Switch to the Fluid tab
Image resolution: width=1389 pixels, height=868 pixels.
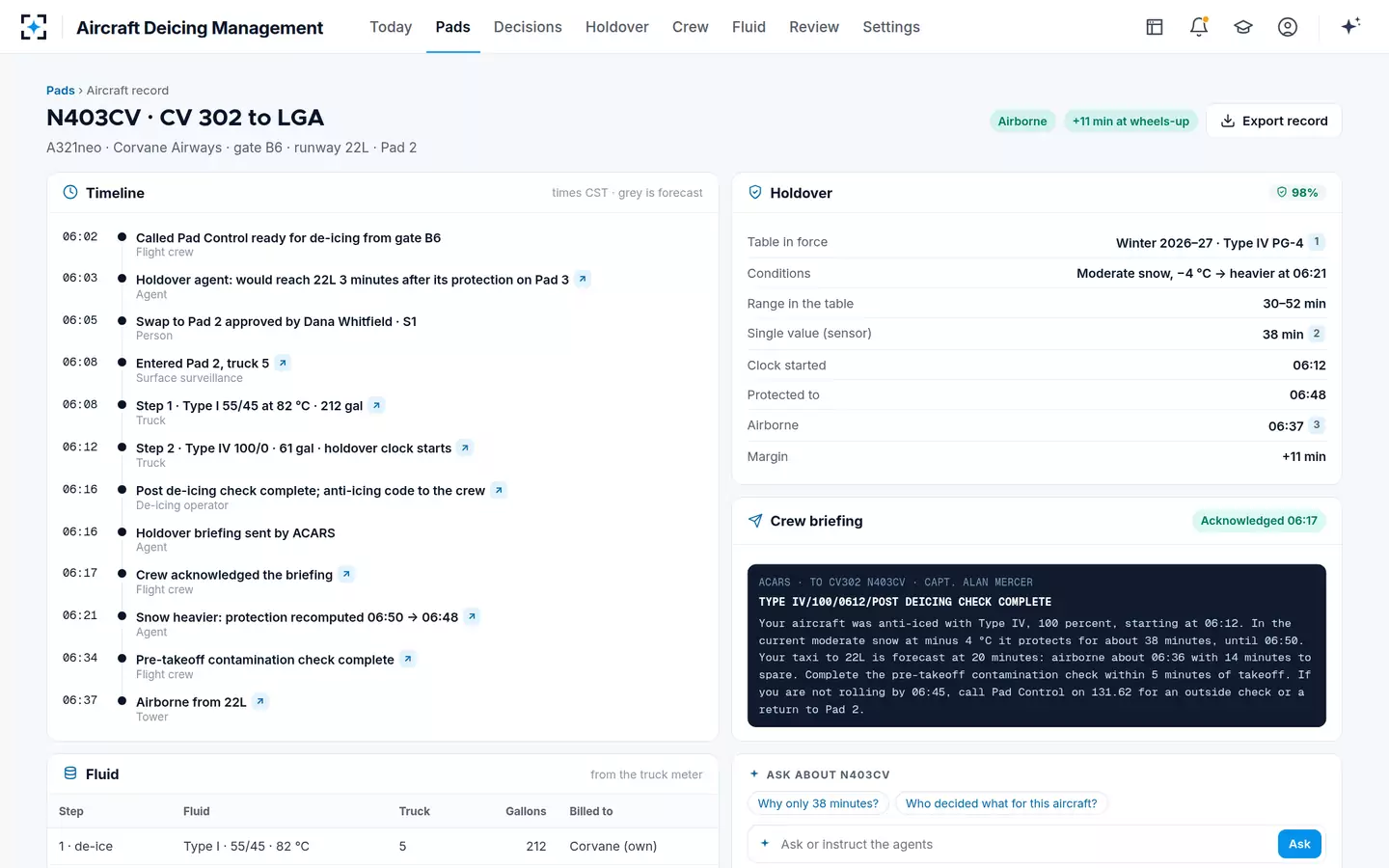coord(749,27)
